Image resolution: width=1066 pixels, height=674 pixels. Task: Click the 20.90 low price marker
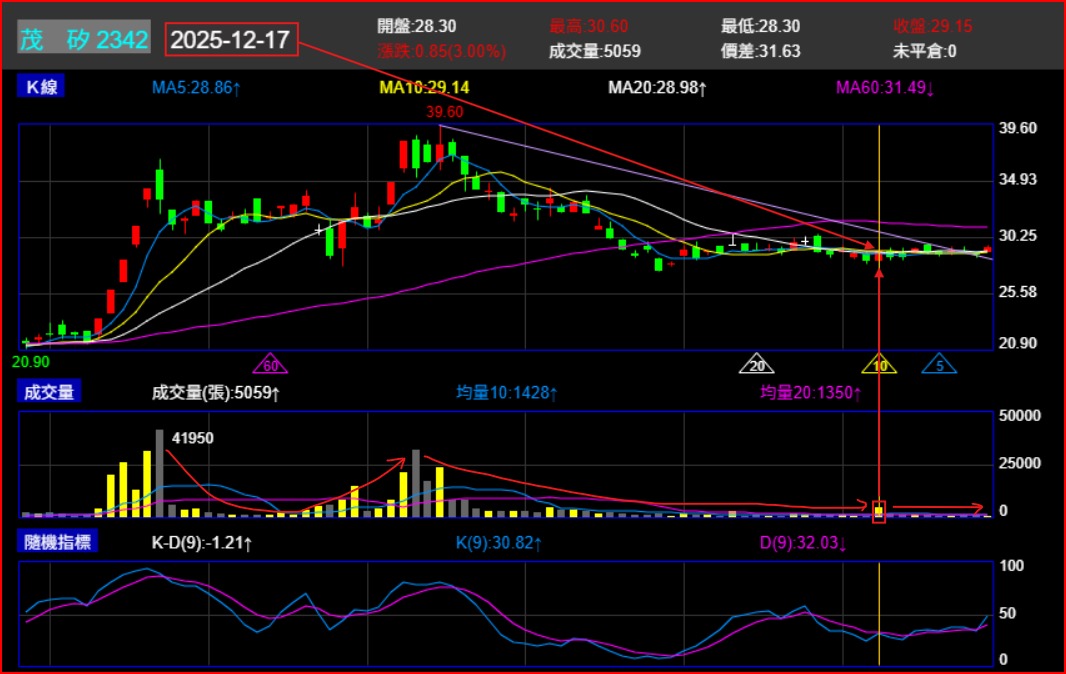[x=31, y=360]
